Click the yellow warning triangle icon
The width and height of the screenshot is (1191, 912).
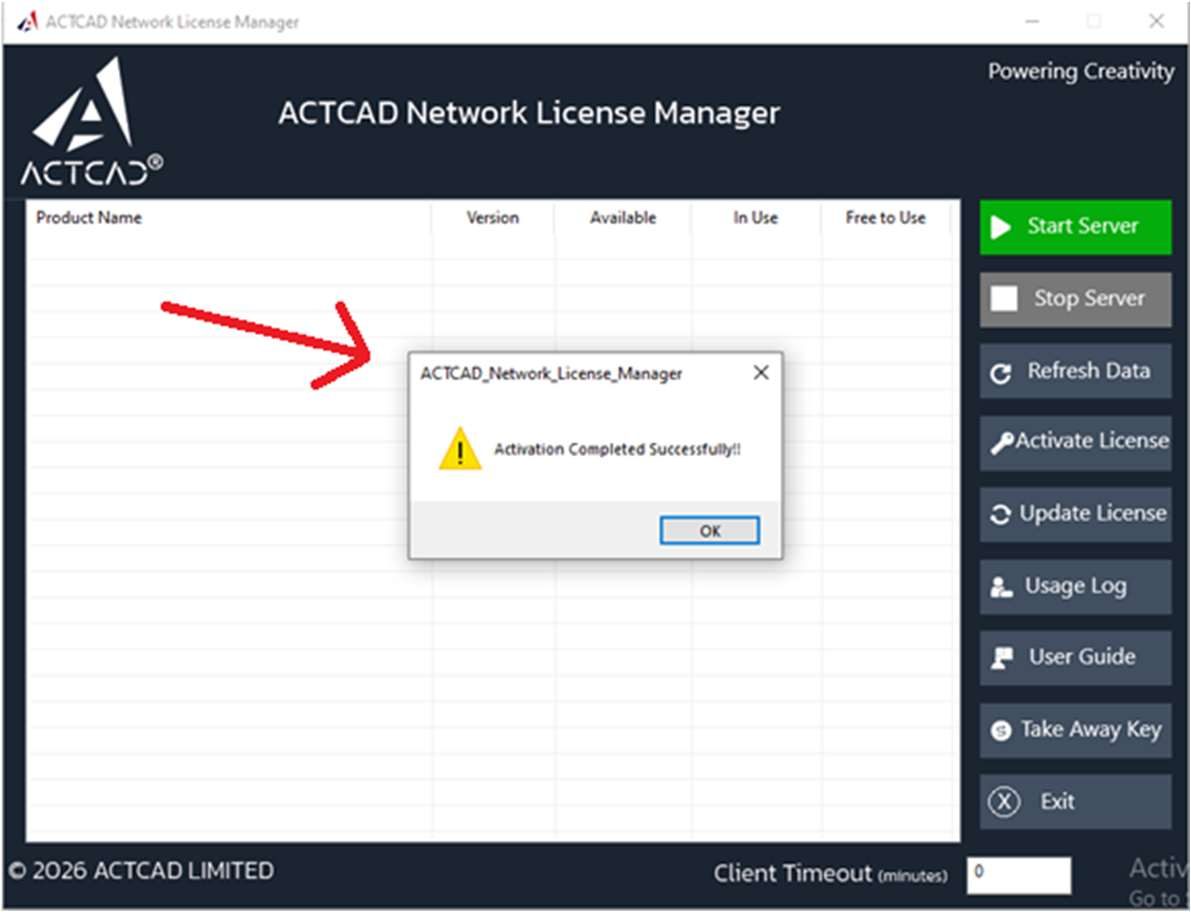tap(460, 449)
